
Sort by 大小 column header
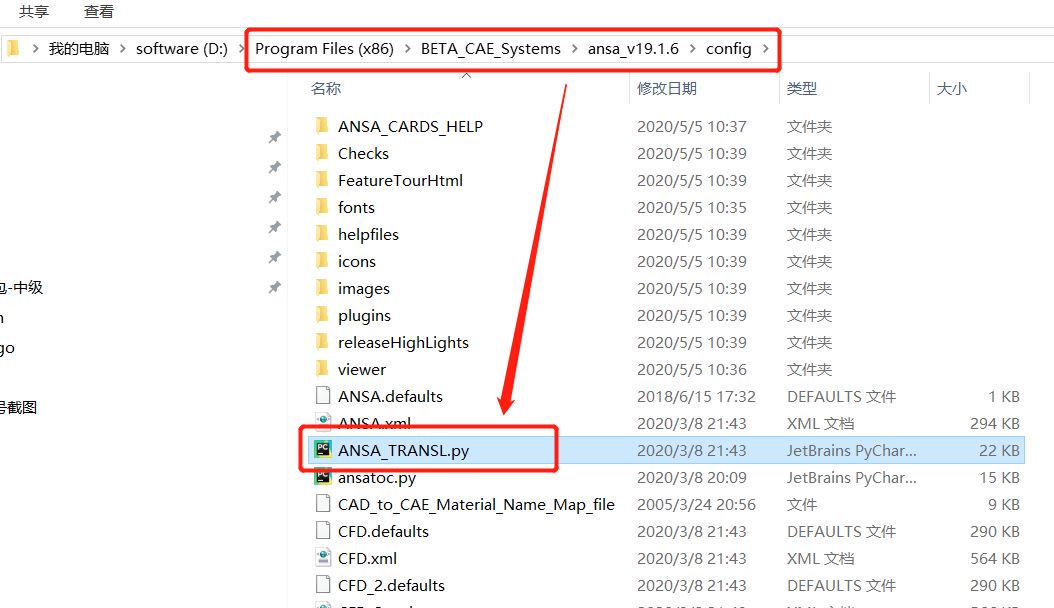pos(952,89)
